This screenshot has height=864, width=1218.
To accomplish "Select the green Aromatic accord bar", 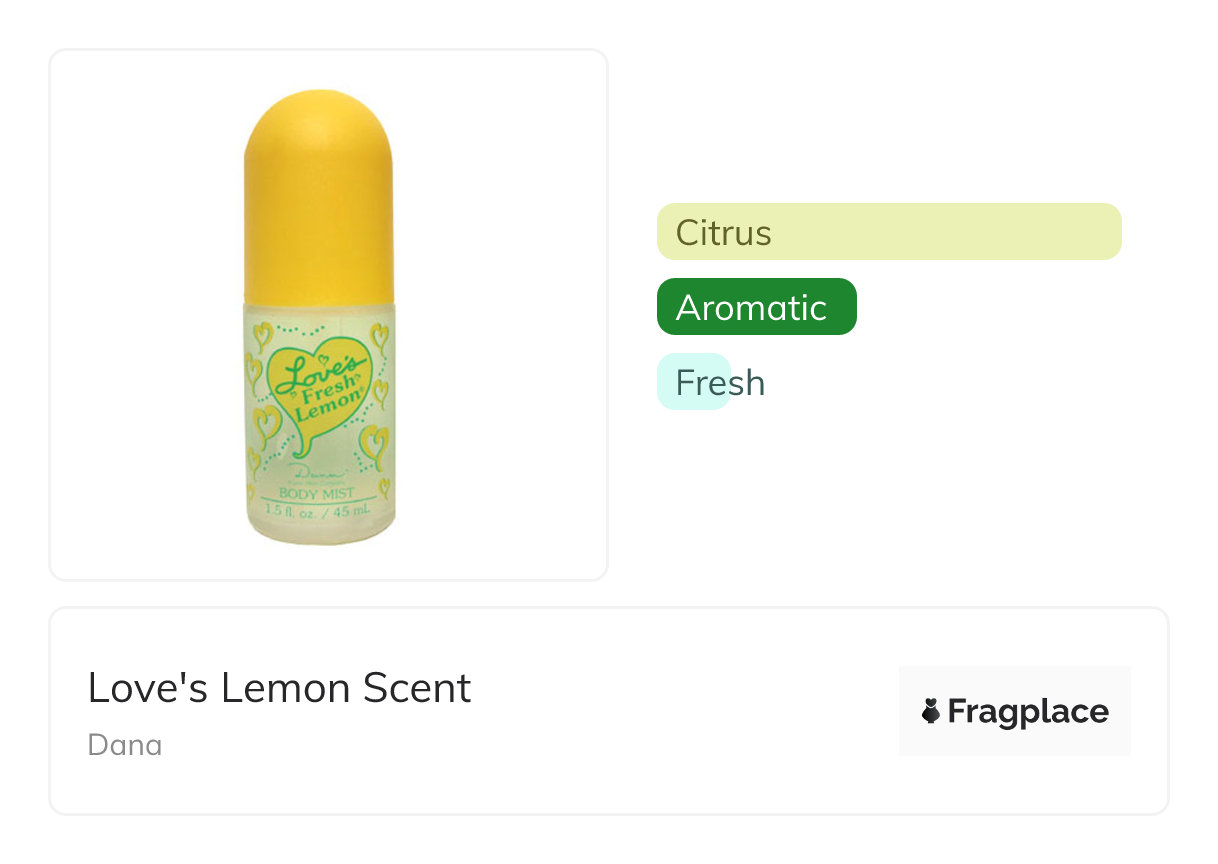I will tap(756, 307).
